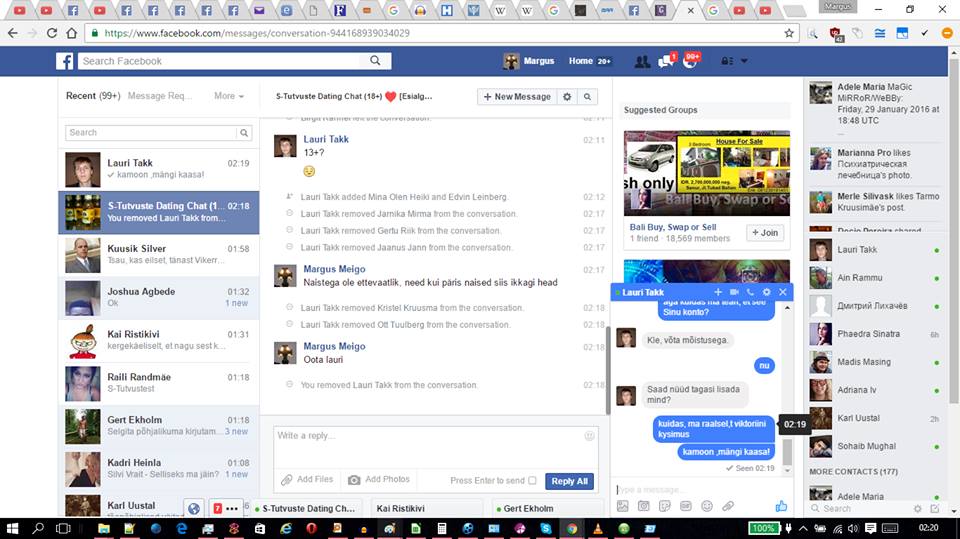The height and width of the screenshot is (539, 960).
Task: Bookmark this page with star icon
Action: [x=789, y=33]
